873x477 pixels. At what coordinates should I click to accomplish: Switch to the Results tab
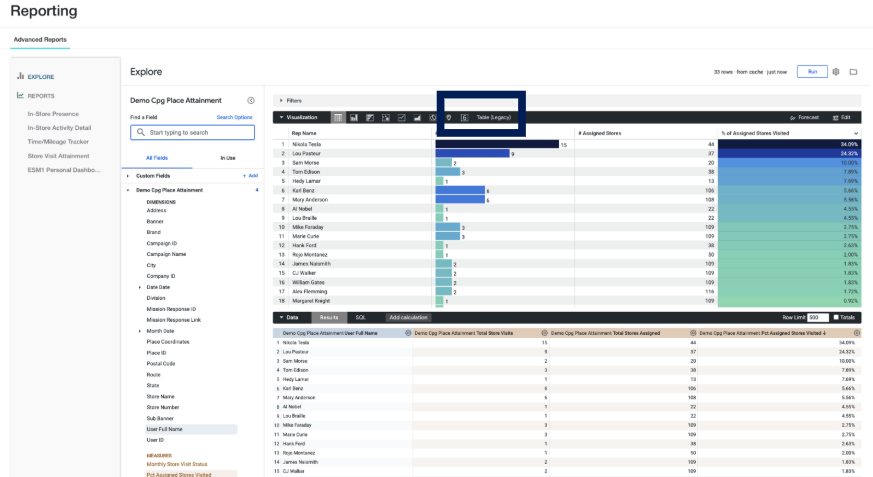coord(329,317)
